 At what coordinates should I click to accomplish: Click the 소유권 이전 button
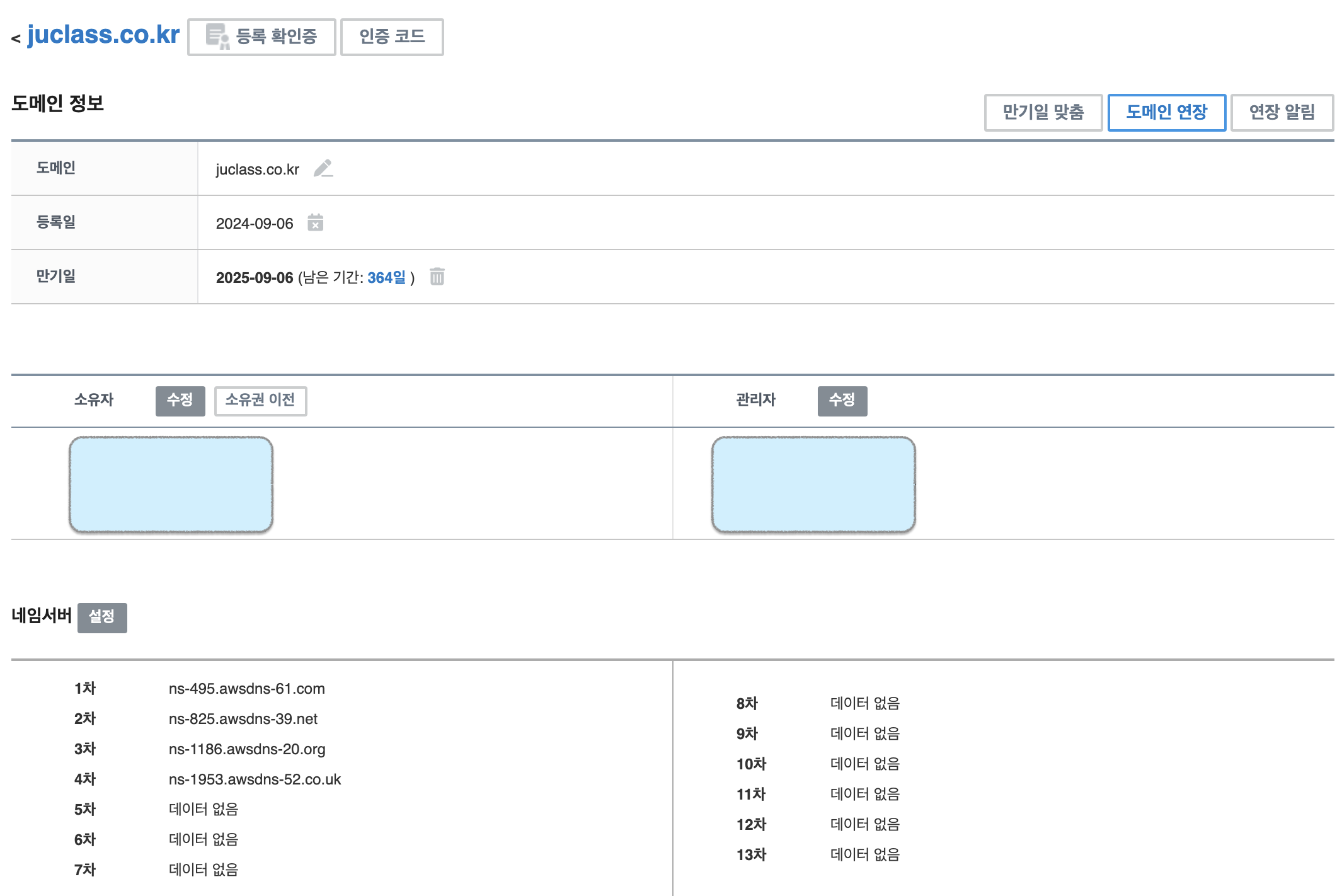(x=260, y=400)
